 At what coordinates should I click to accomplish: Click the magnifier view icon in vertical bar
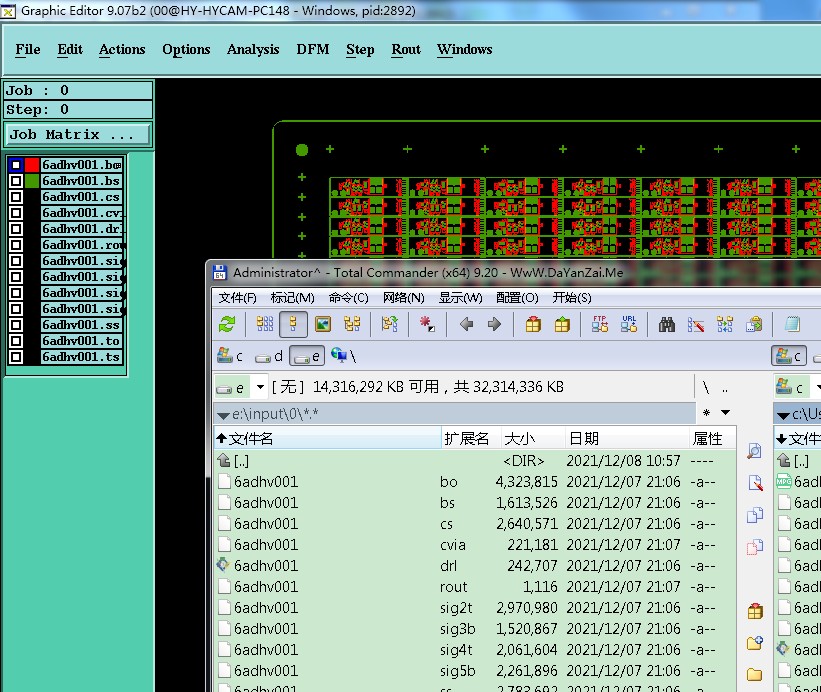tap(755, 451)
